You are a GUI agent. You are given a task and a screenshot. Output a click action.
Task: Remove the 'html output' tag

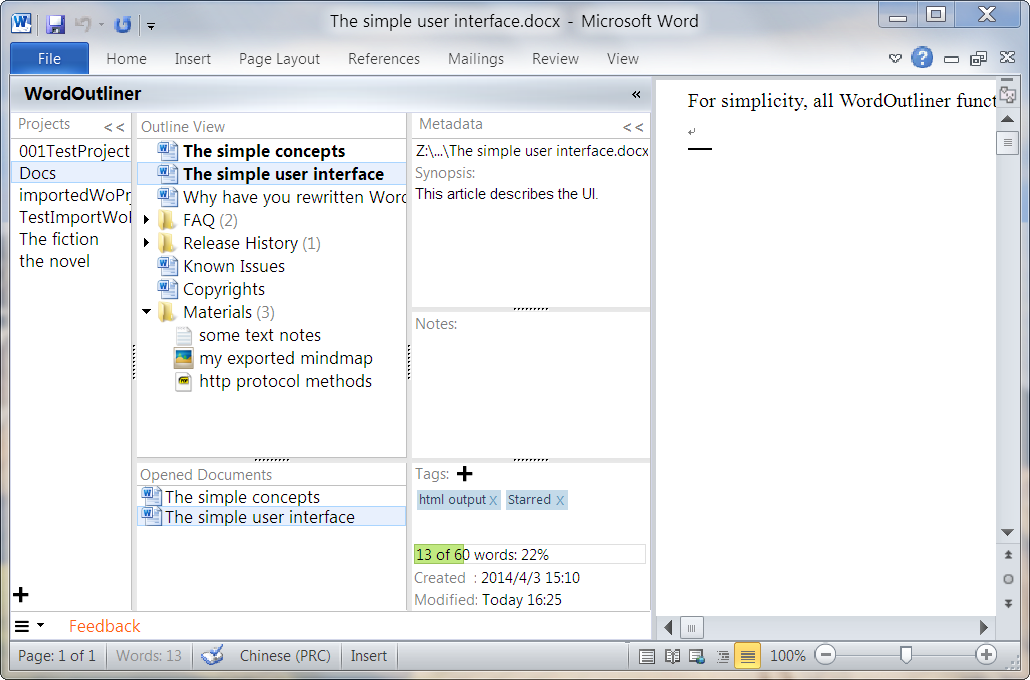pyautogui.click(x=493, y=501)
